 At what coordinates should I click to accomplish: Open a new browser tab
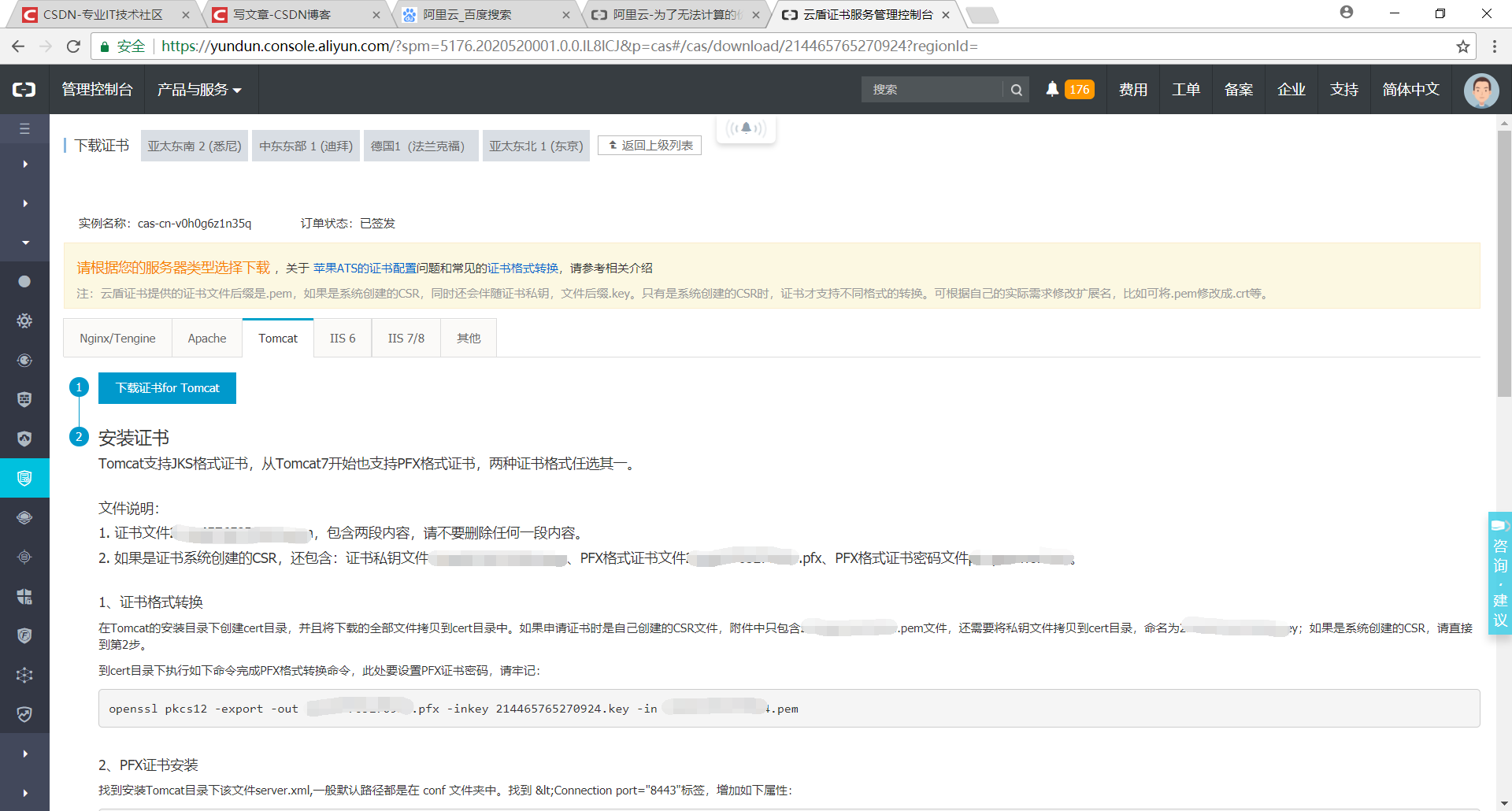click(982, 14)
